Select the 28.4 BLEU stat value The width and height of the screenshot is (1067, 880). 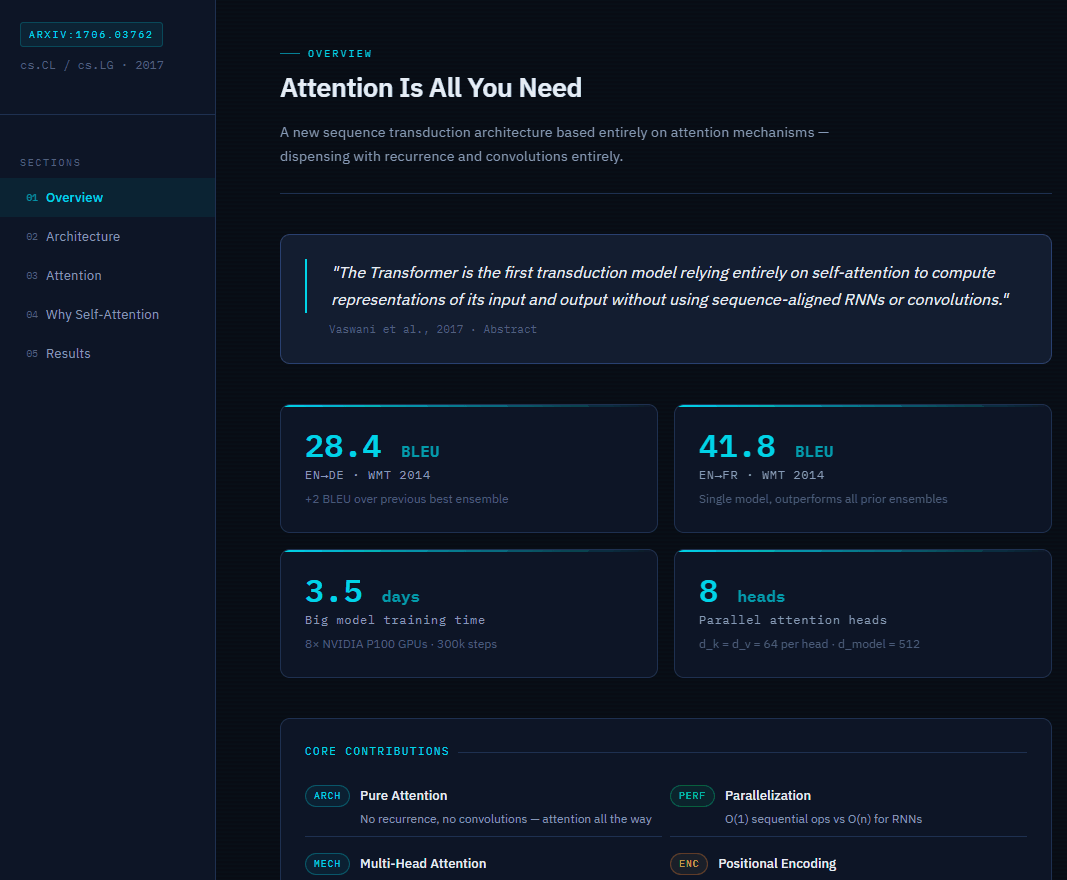[372, 447]
